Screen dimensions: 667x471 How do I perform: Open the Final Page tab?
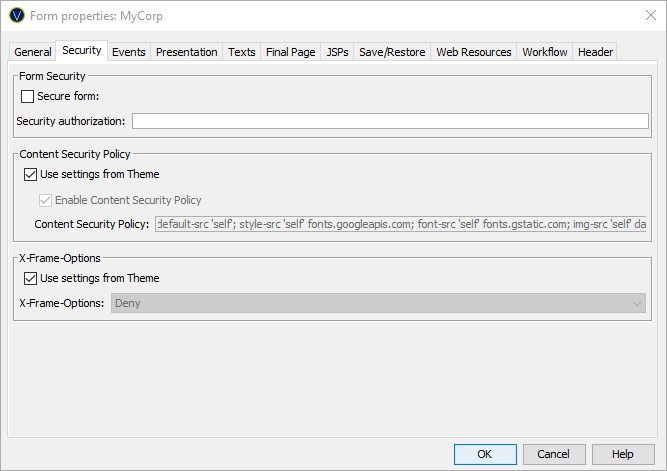pos(290,52)
